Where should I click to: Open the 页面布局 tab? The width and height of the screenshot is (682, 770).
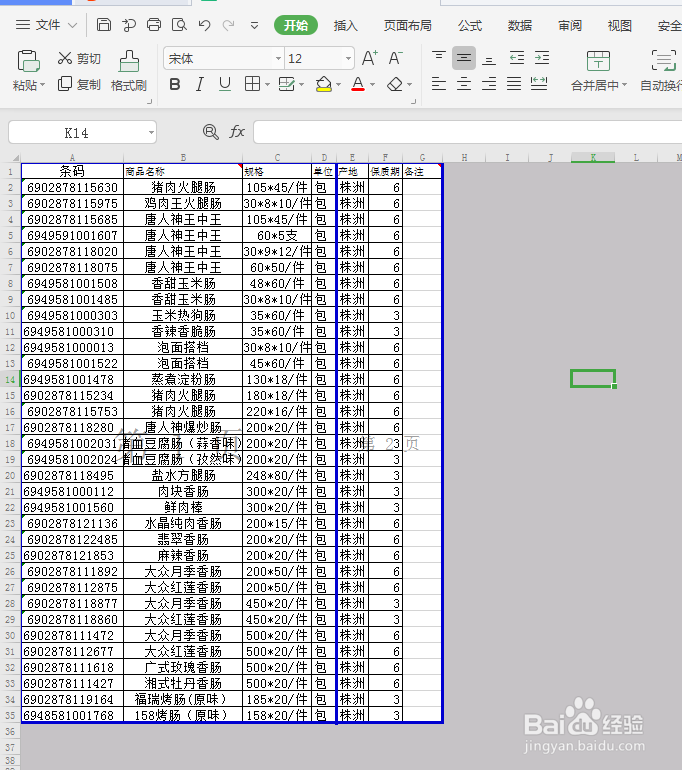point(408,26)
